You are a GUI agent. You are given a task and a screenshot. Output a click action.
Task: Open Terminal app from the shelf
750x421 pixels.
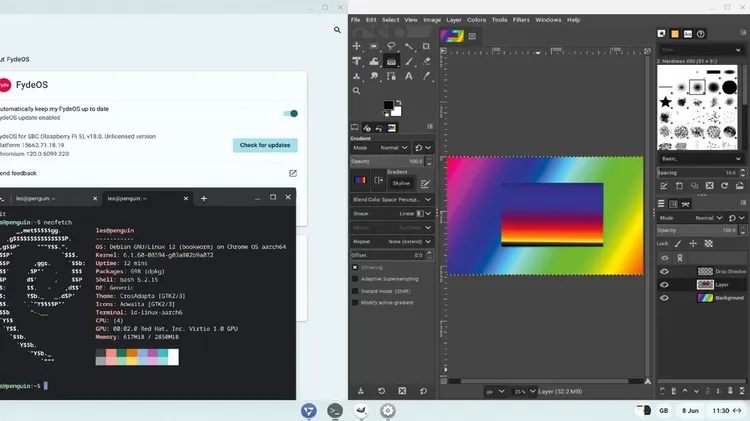(335, 410)
